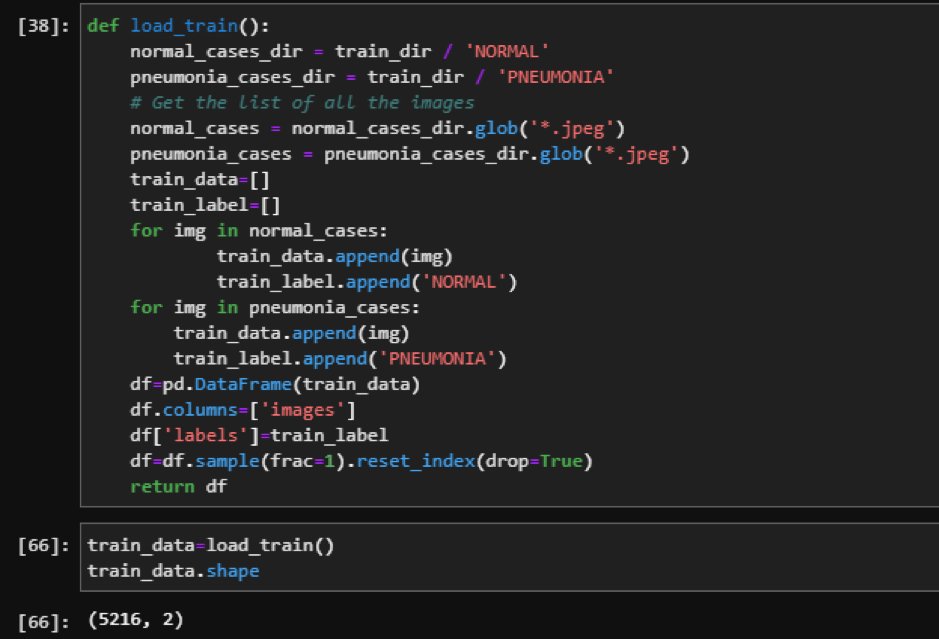
Task: Click the df=pd.DataFrame(train_data) line
Action: (275, 384)
